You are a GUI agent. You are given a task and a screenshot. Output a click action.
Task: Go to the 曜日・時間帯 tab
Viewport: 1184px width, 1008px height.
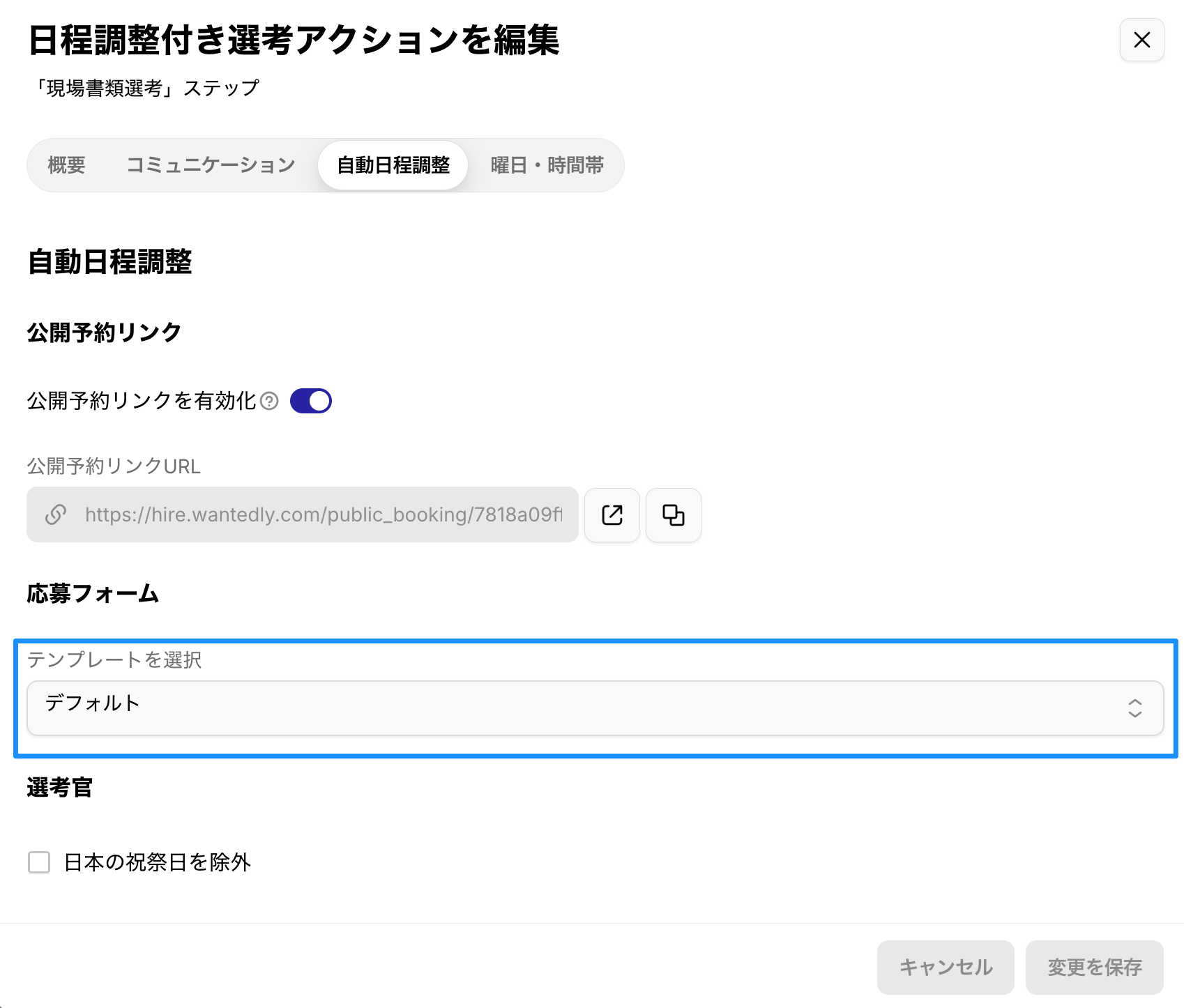(x=547, y=165)
